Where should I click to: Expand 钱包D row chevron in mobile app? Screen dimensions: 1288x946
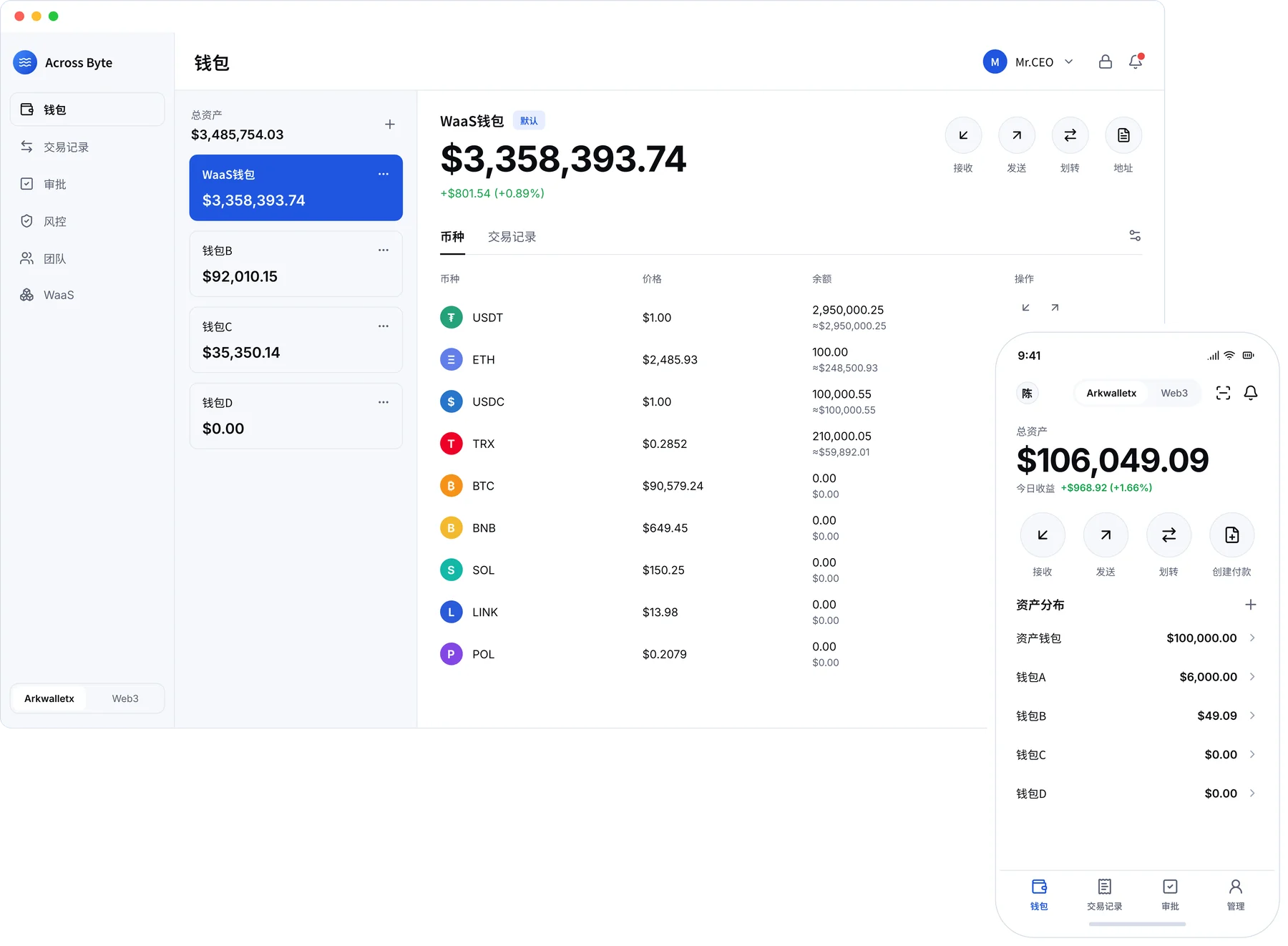tap(1252, 793)
